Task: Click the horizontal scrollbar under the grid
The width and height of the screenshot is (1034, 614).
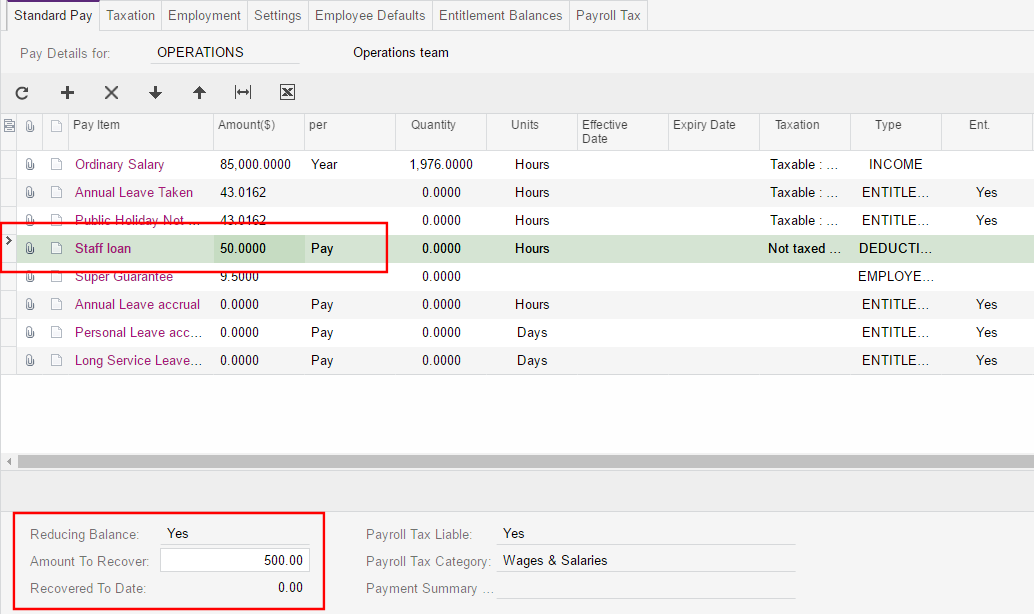Action: 500,462
